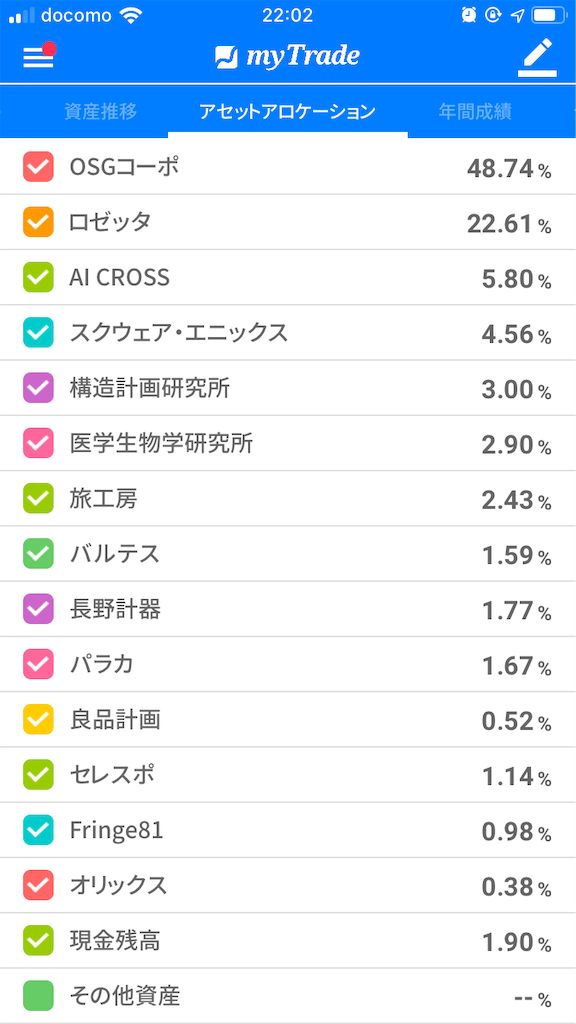
Task: Open the Fringe81 holding row
Action: tap(288, 828)
